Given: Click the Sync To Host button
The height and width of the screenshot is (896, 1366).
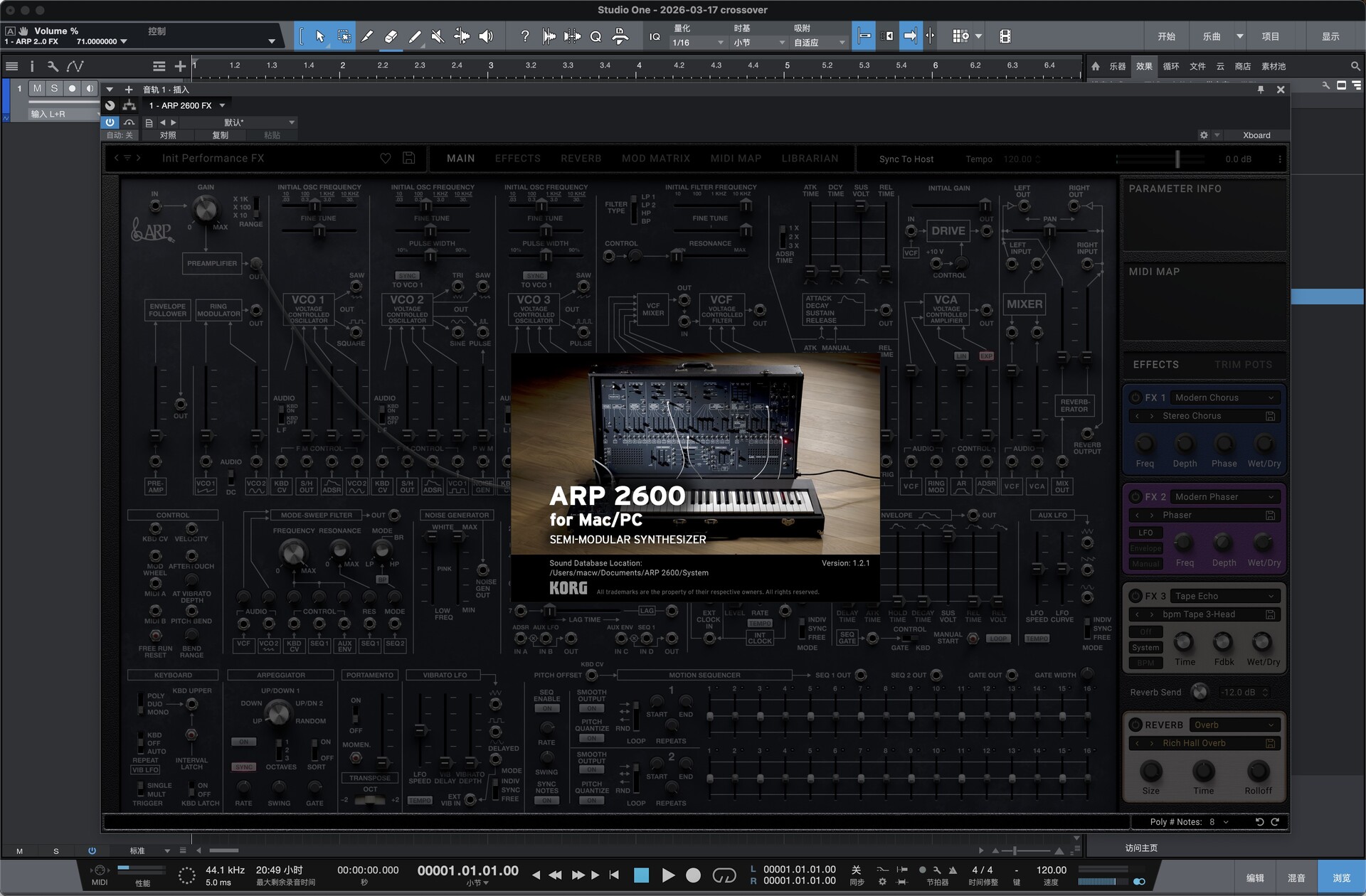Looking at the screenshot, I should [x=906, y=159].
